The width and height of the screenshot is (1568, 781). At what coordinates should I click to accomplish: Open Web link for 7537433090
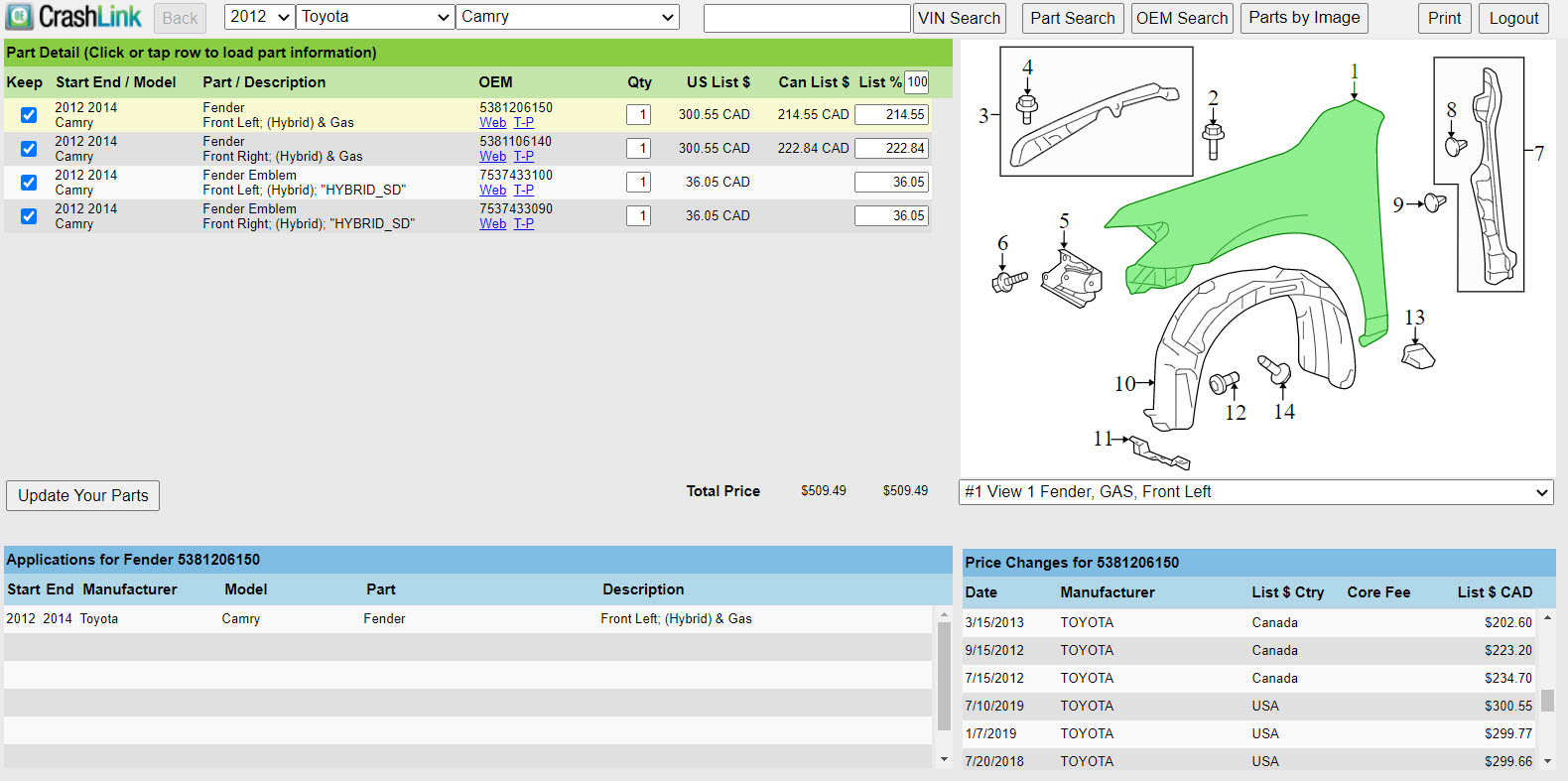(x=492, y=224)
